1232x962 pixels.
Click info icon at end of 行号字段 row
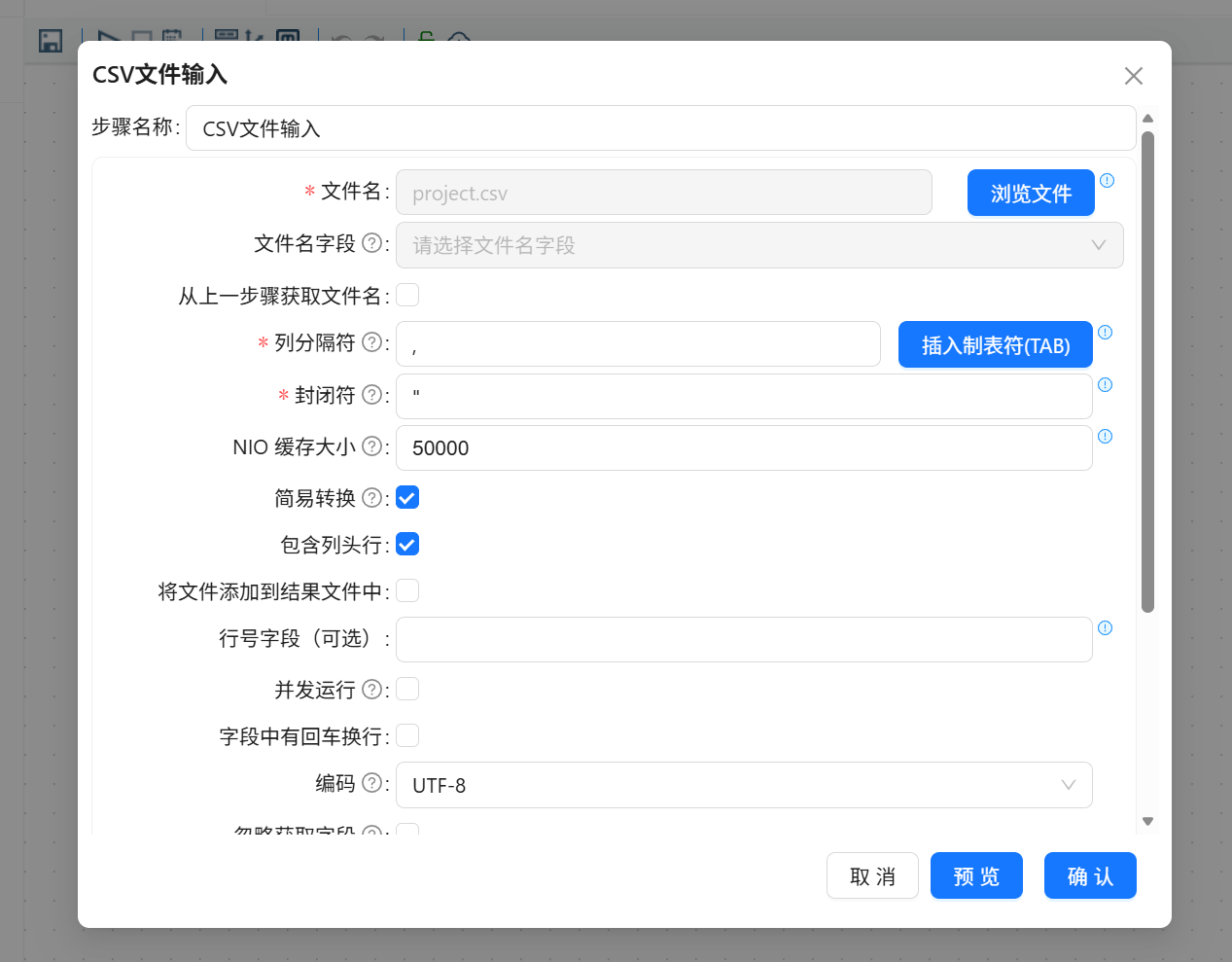(1105, 627)
